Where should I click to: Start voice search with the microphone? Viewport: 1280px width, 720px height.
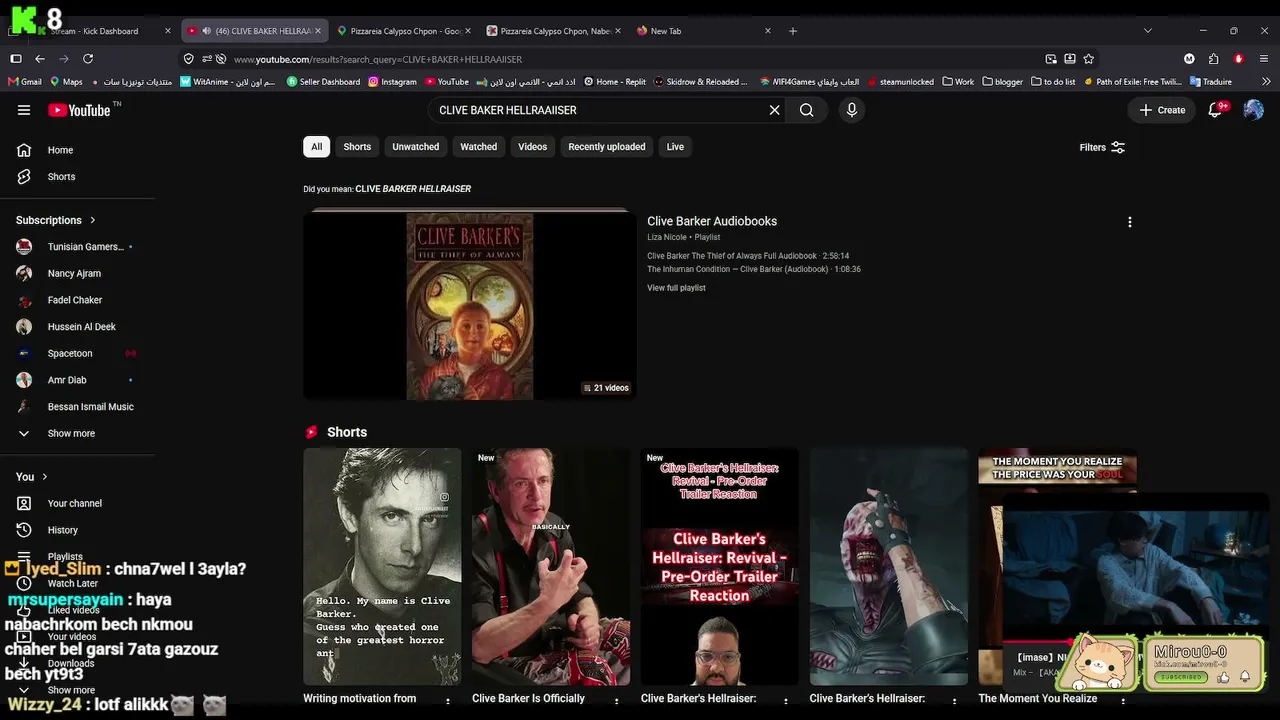[x=852, y=110]
